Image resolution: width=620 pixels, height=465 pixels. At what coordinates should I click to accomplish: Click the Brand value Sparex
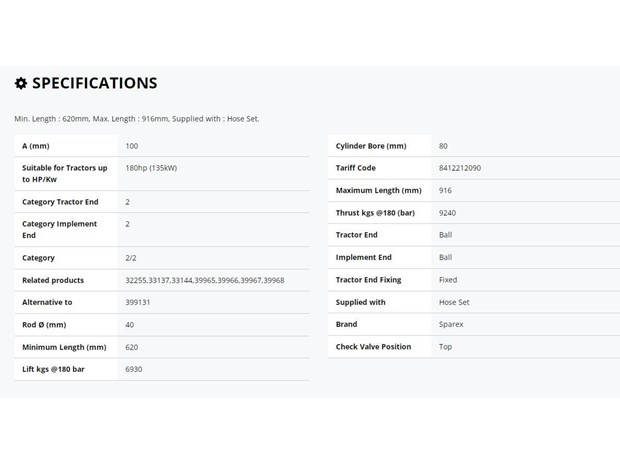pyautogui.click(x=451, y=324)
